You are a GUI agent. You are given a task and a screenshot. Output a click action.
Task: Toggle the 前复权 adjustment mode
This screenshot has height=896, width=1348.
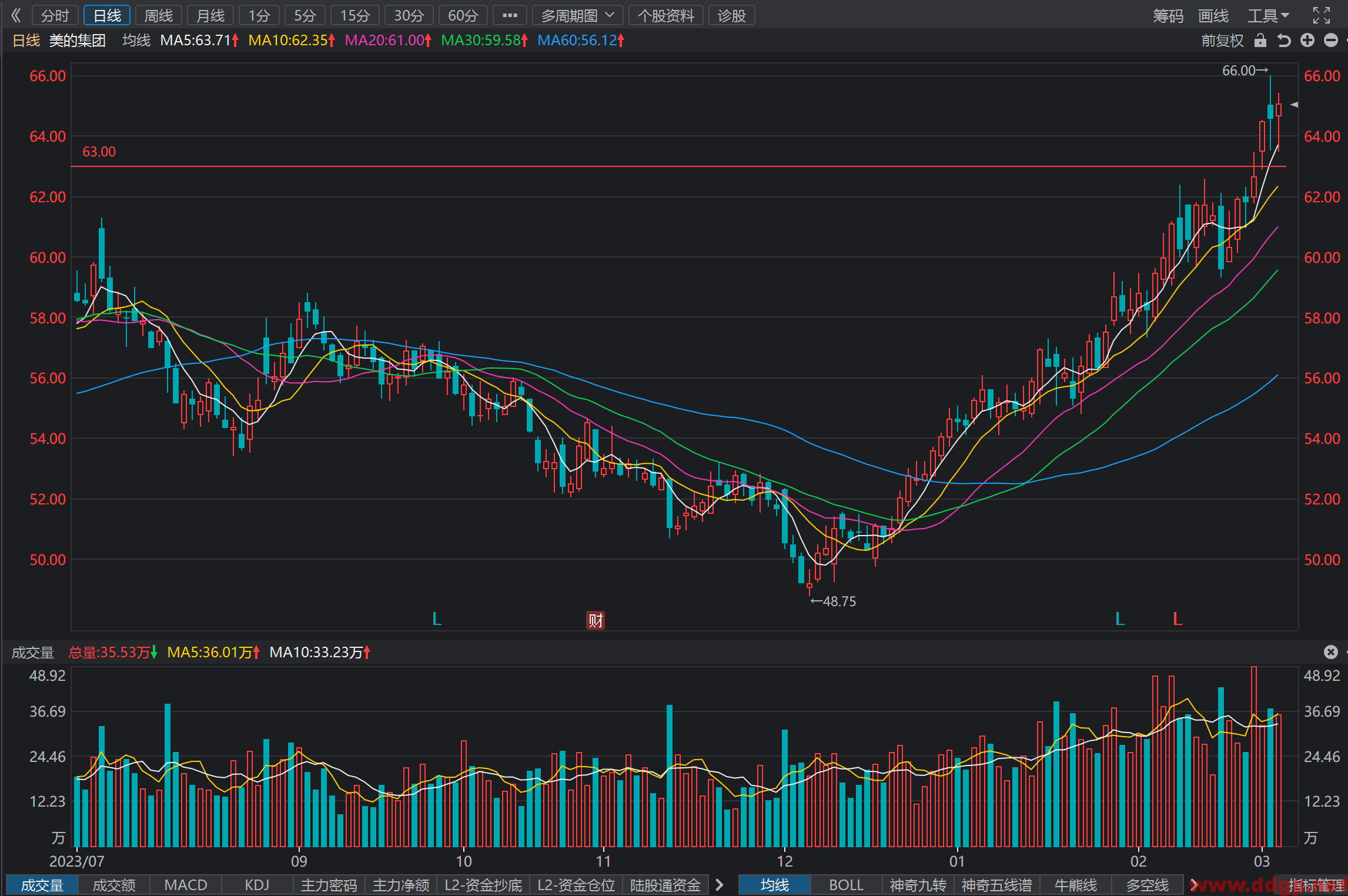pyautogui.click(x=1222, y=40)
